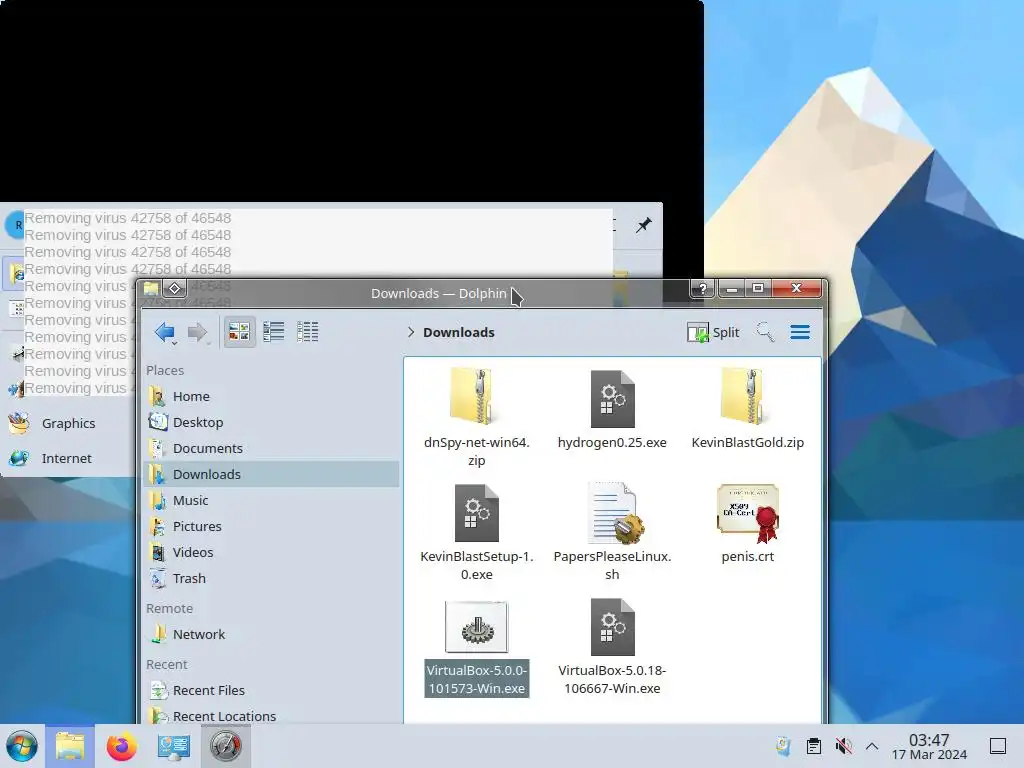Open the system settings taskbar icon
The image size is (1024, 768).
pyautogui.click(x=174, y=746)
